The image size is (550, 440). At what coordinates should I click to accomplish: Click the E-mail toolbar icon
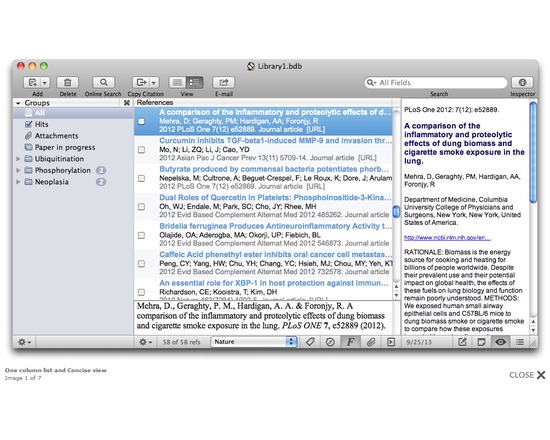coord(223,82)
